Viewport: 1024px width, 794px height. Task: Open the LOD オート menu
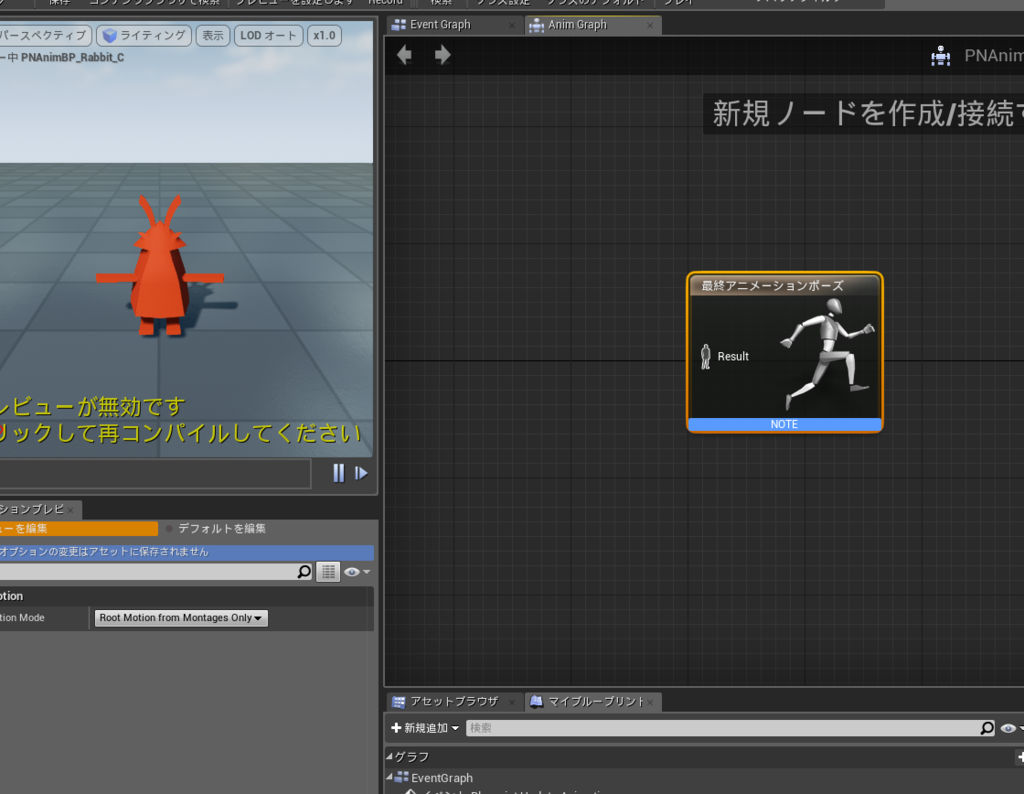268,35
